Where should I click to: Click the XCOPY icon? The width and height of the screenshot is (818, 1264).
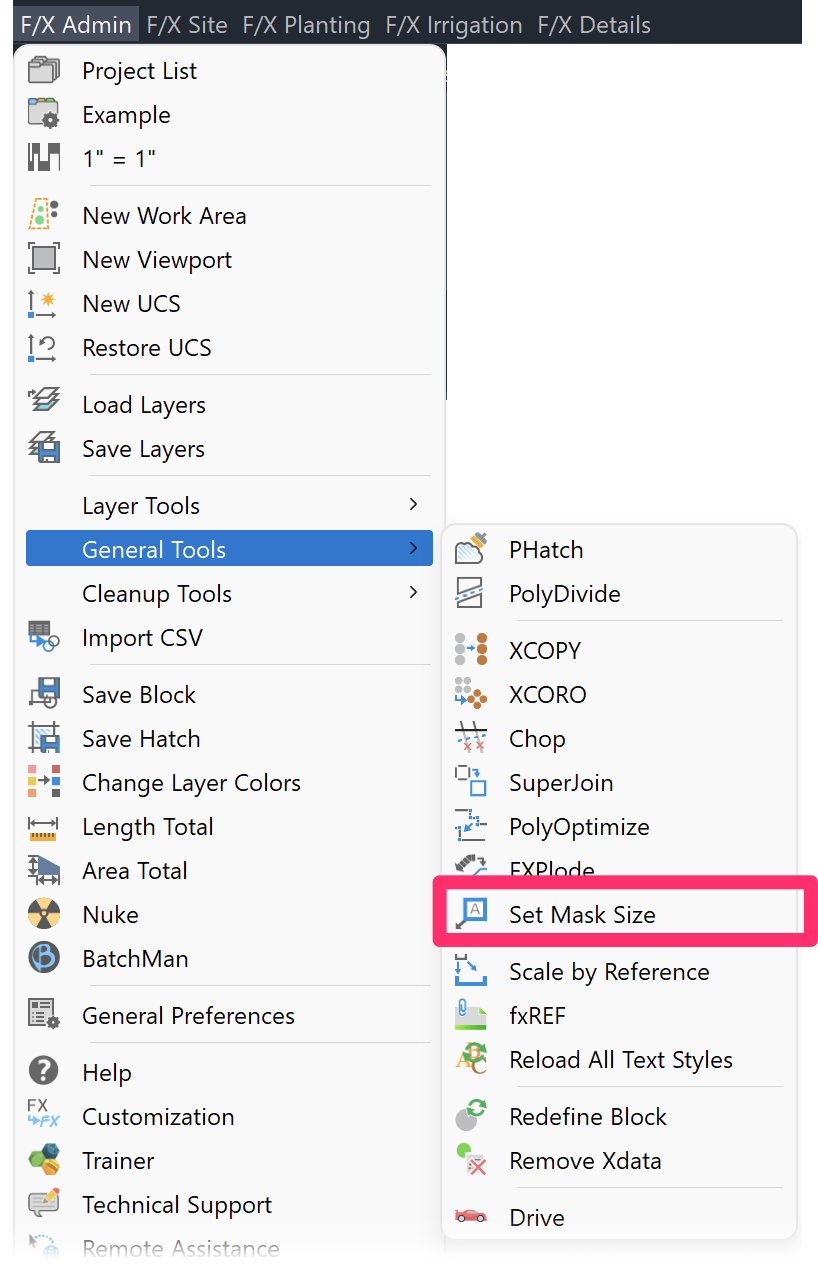click(470, 650)
